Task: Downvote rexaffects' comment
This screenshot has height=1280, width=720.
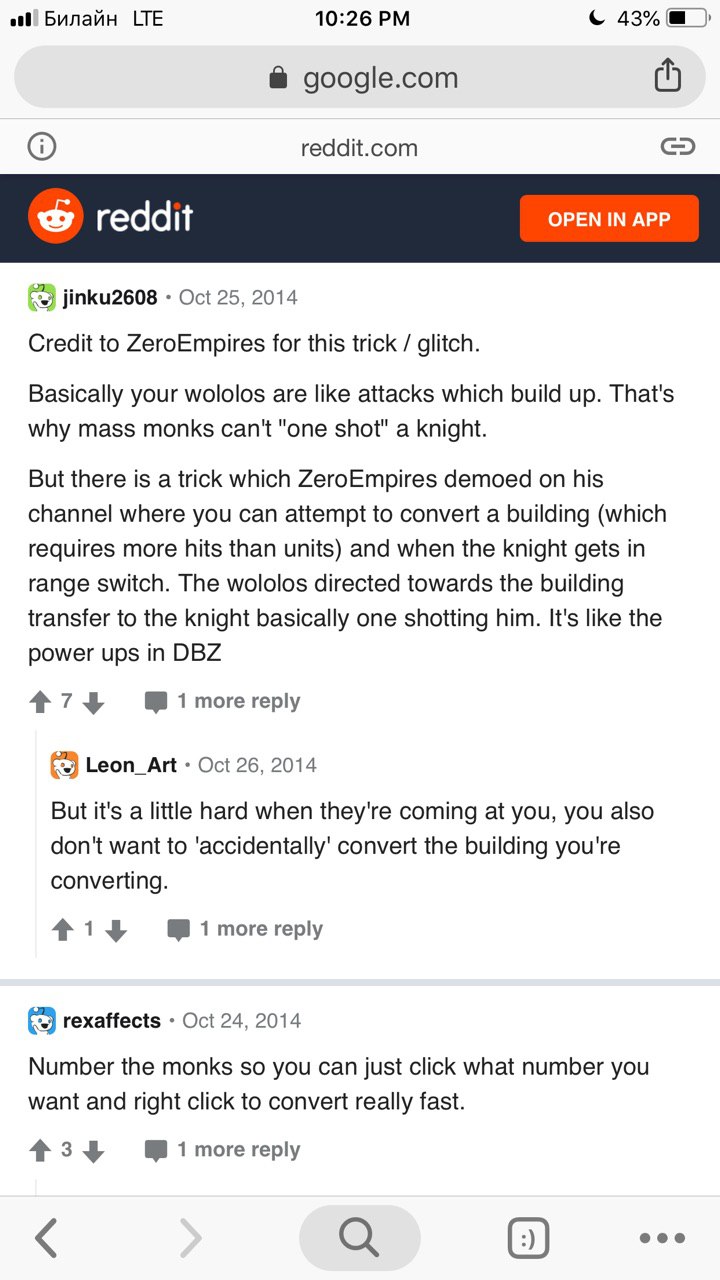Action: coord(93,1150)
